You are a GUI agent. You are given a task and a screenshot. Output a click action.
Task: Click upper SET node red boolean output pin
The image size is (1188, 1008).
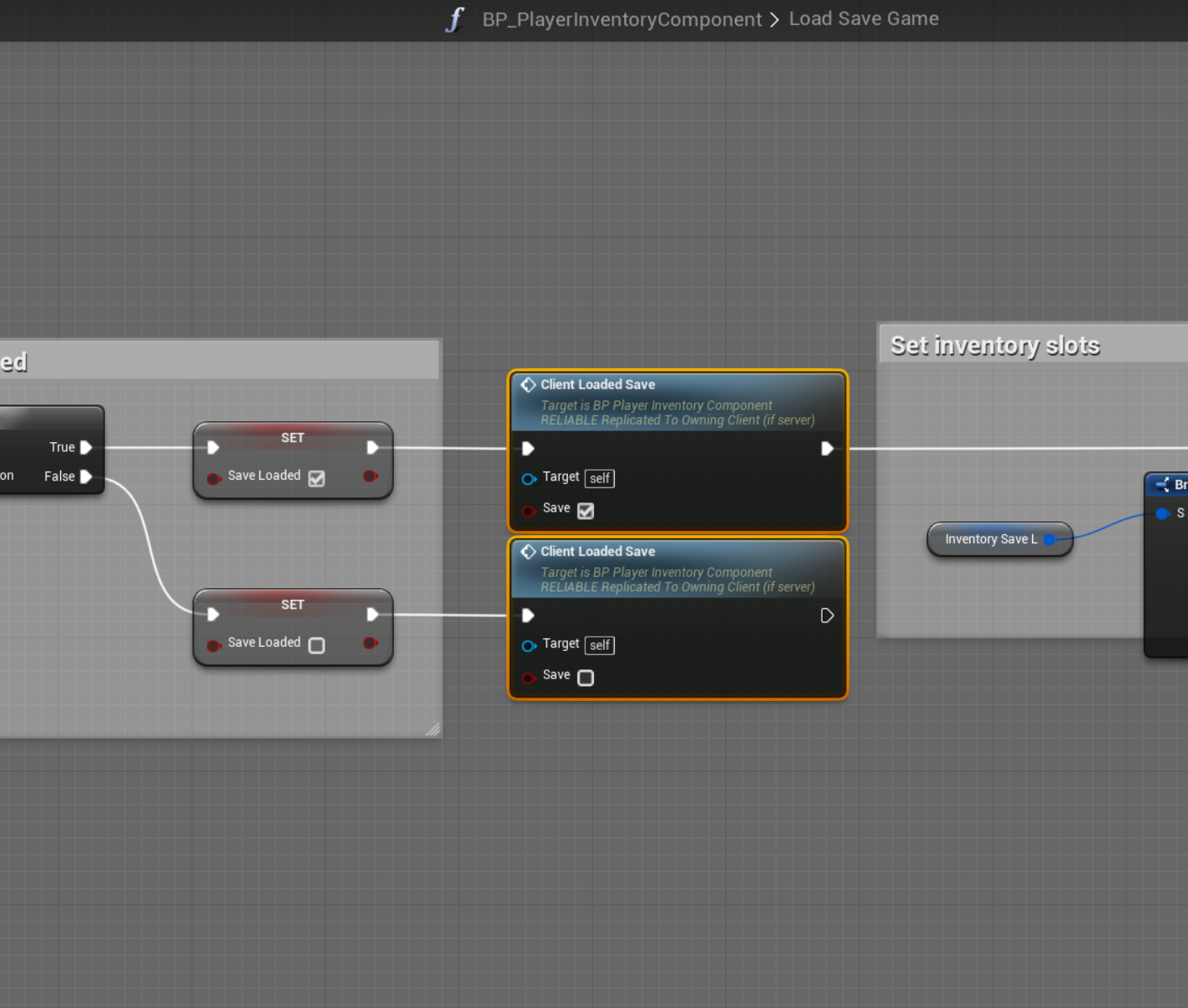(x=370, y=476)
